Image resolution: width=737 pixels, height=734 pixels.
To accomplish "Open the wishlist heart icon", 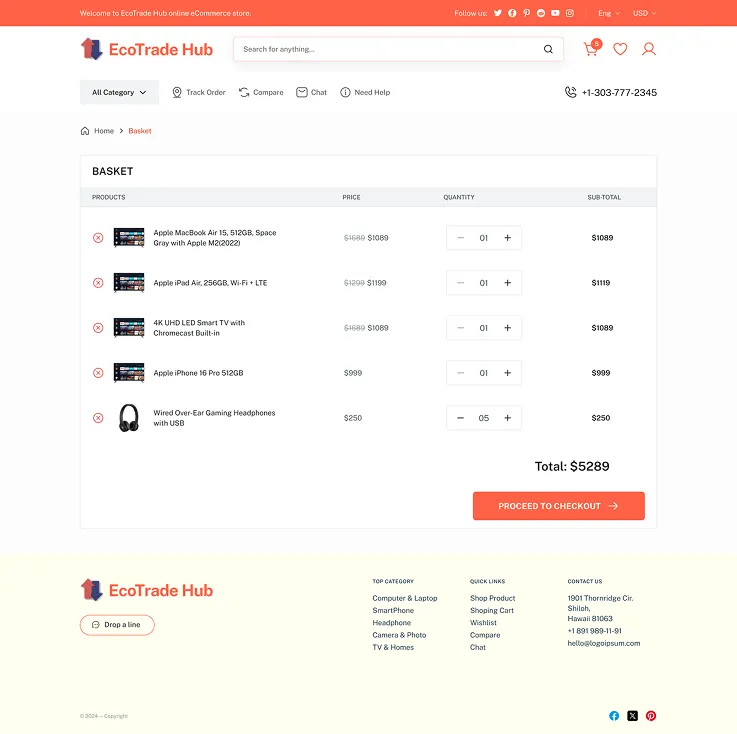I will (620, 49).
